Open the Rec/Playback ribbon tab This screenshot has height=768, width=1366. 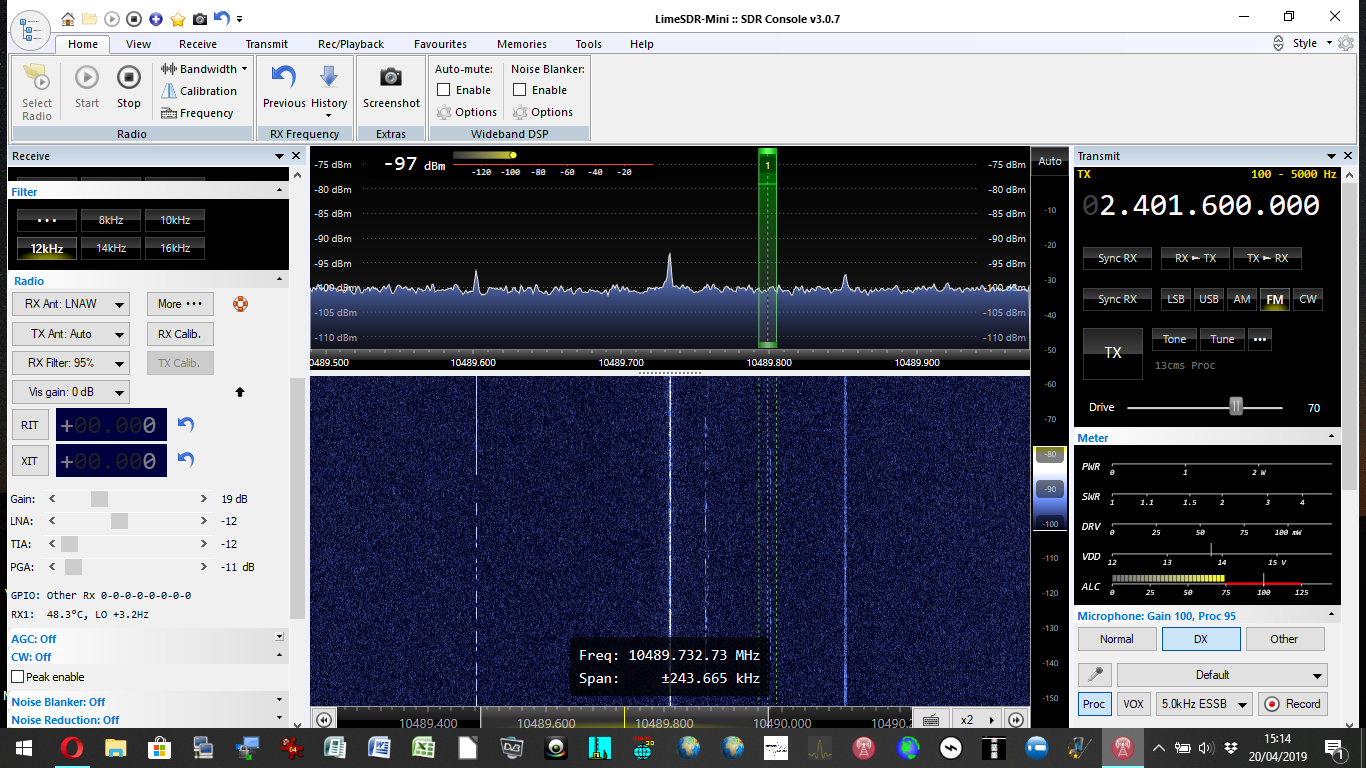coord(351,44)
